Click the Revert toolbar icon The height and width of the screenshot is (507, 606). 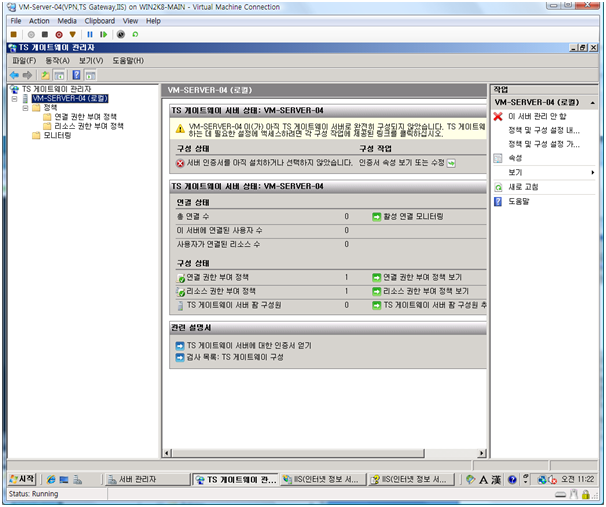(135, 34)
